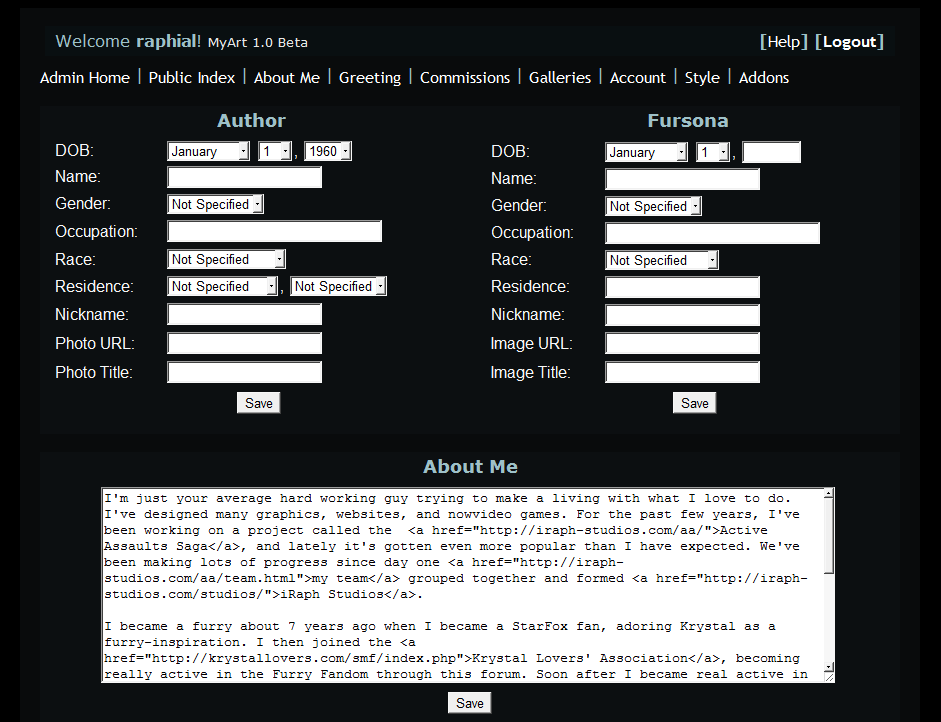Open the Addons menu link
This screenshot has width=941, height=722.
[763, 77]
